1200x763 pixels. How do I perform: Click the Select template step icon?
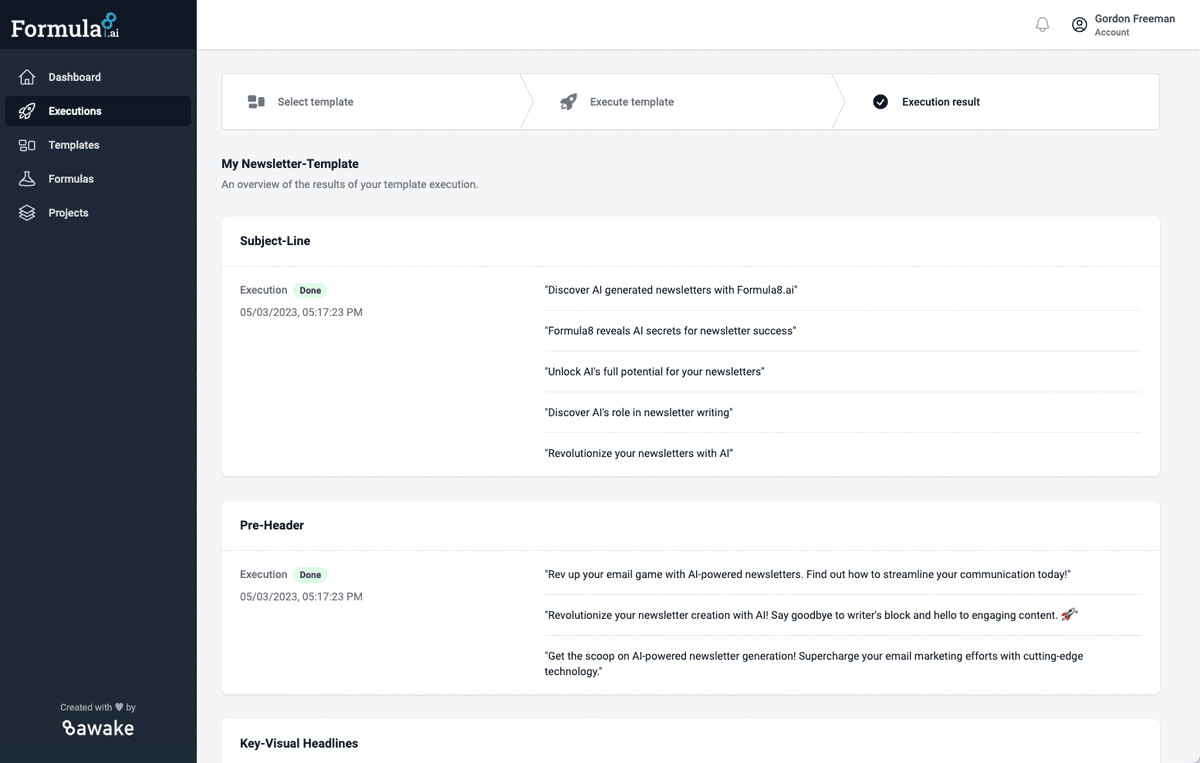click(x=256, y=101)
